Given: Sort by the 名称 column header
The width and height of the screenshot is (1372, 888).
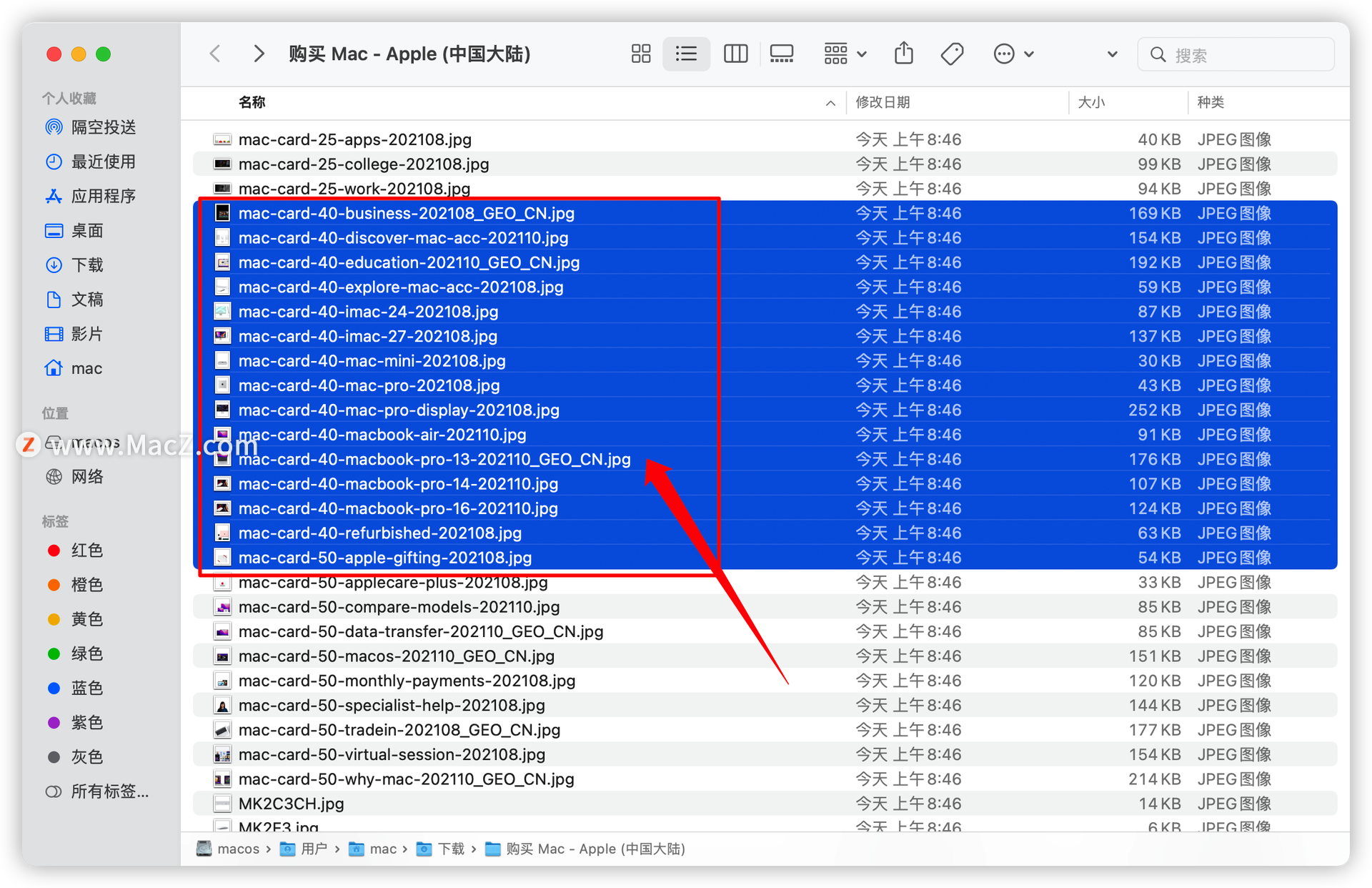Looking at the screenshot, I should 252,102.
